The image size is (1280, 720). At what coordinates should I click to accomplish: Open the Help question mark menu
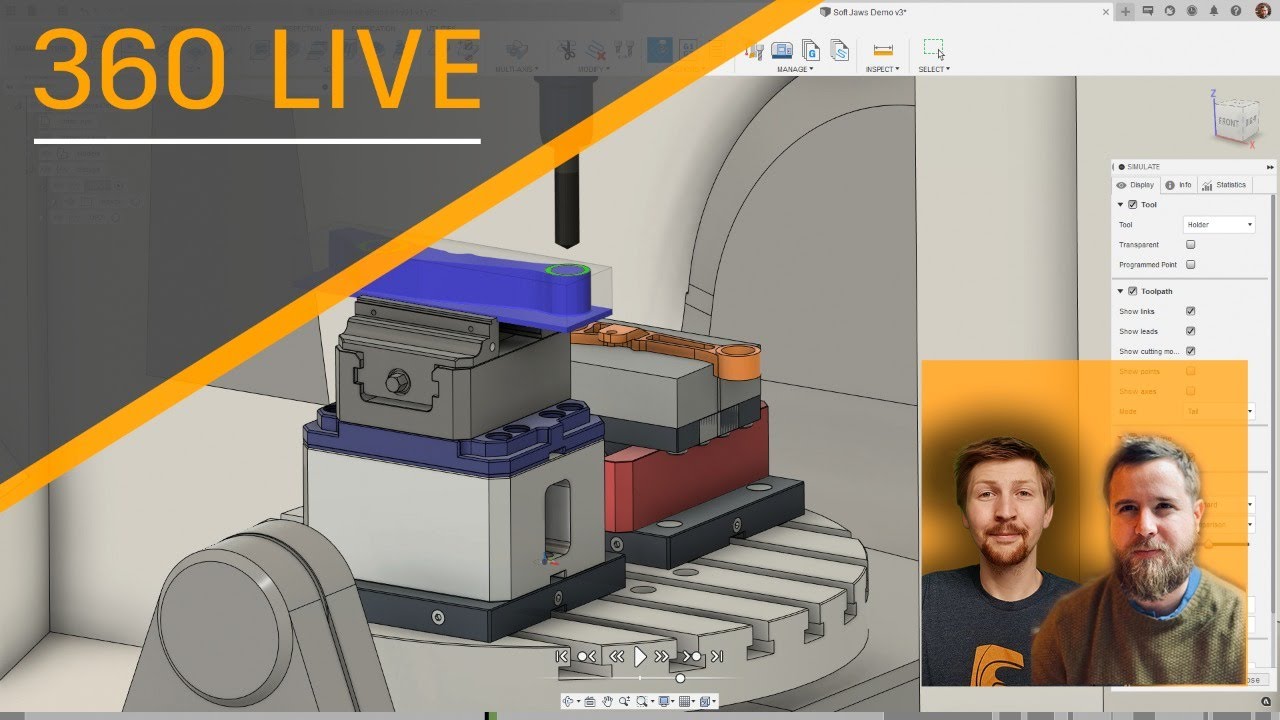click(1236, 11)
